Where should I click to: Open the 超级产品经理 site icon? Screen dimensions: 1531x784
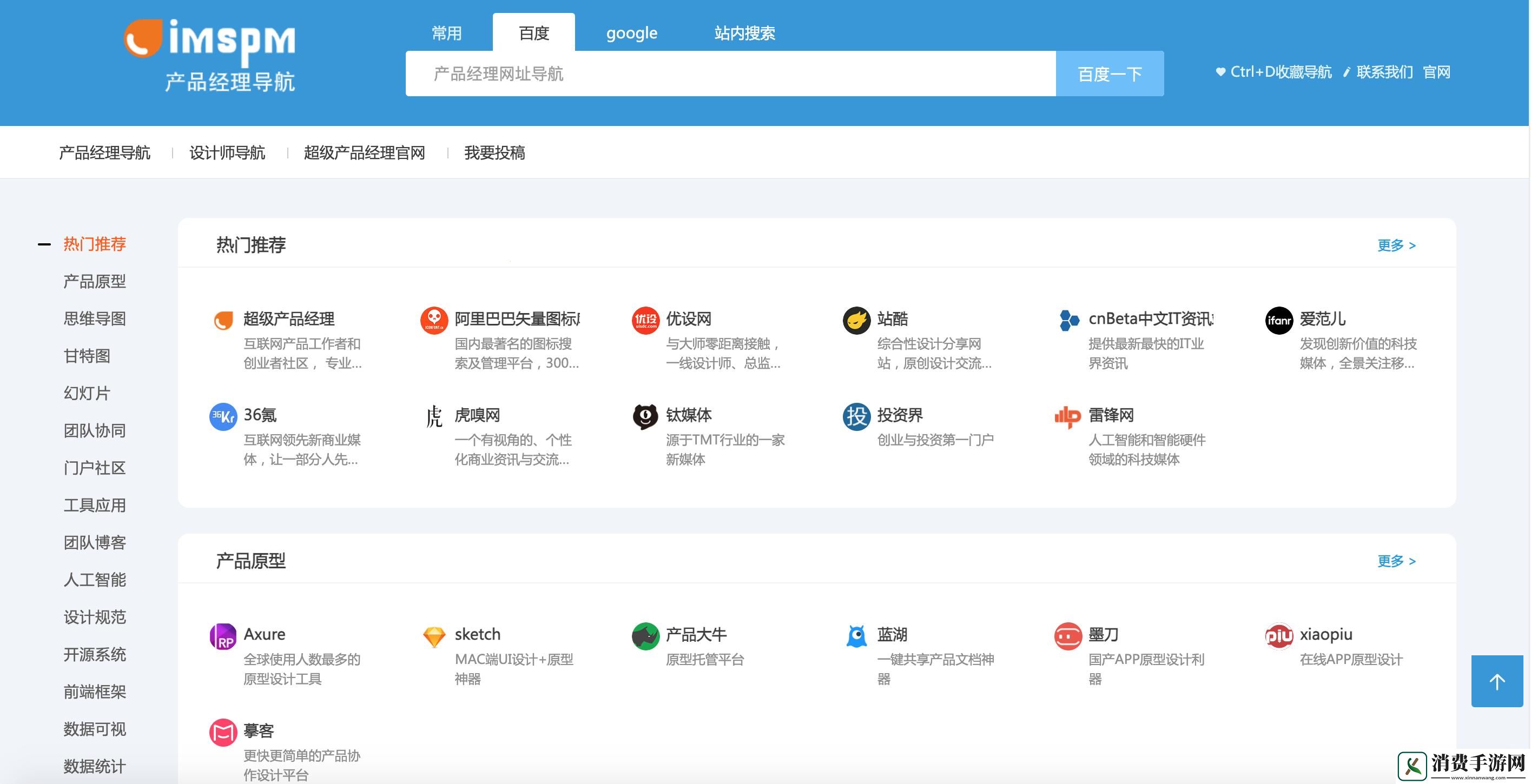click(x=223, y=321)
